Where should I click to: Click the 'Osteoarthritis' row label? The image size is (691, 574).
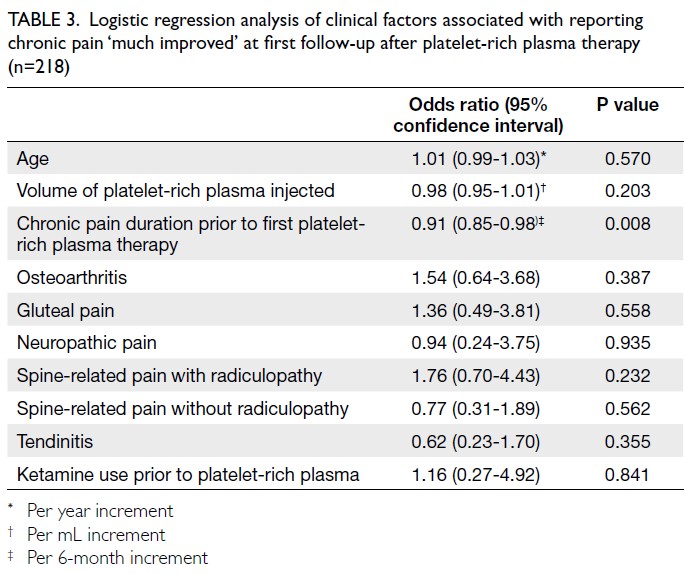[x=70, y=278]
